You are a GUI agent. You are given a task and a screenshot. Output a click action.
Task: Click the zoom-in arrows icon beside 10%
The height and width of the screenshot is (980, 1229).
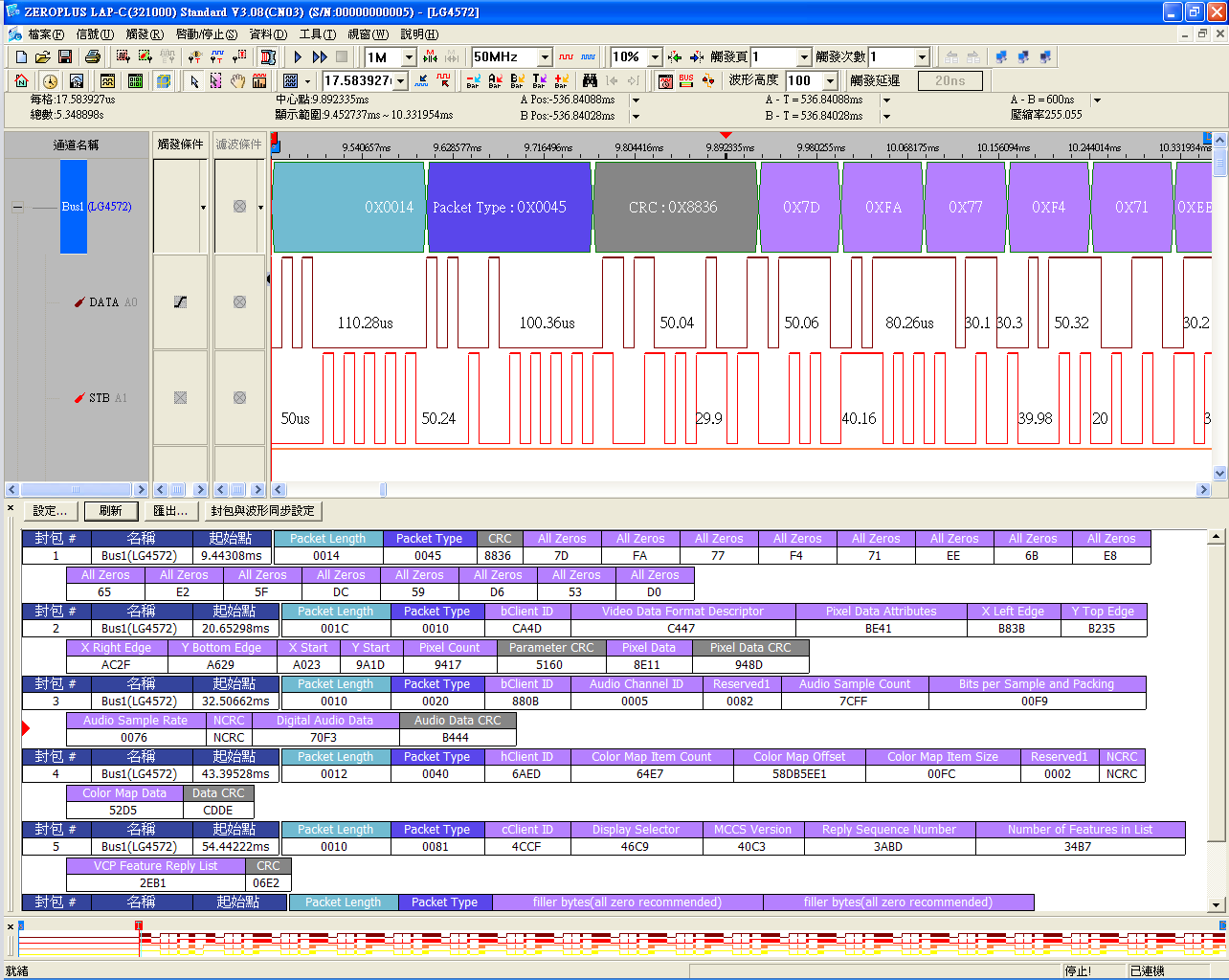pyautogui.click(x=675, y=57)
